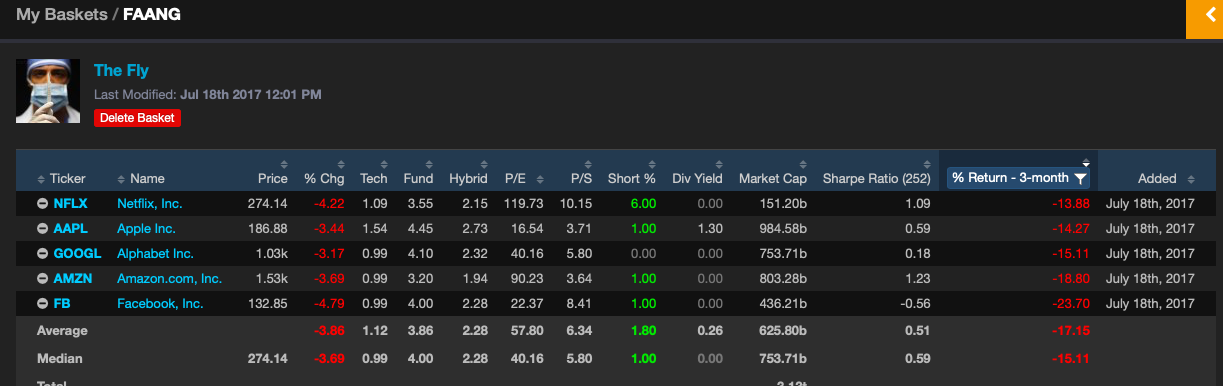Image resolution: width=1223 pixels, height=386 pixels.
Task: Open Netflix, Inc. company link
Action: [149, 203]
